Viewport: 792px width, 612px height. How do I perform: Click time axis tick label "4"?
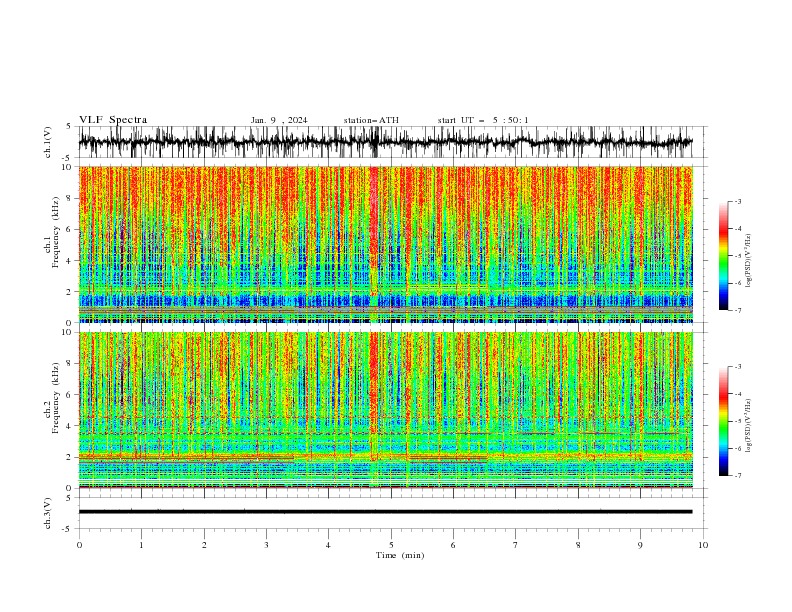pos(328,545)
